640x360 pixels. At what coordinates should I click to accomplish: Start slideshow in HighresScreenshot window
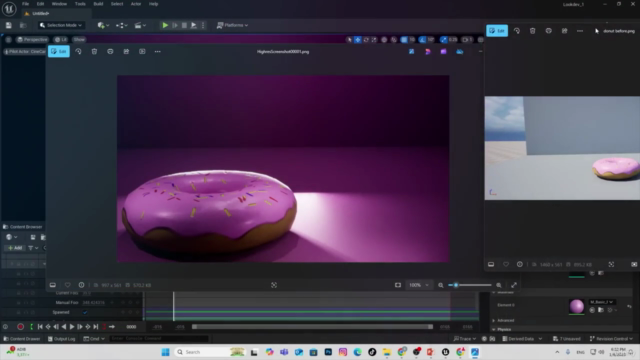point(142,51)
